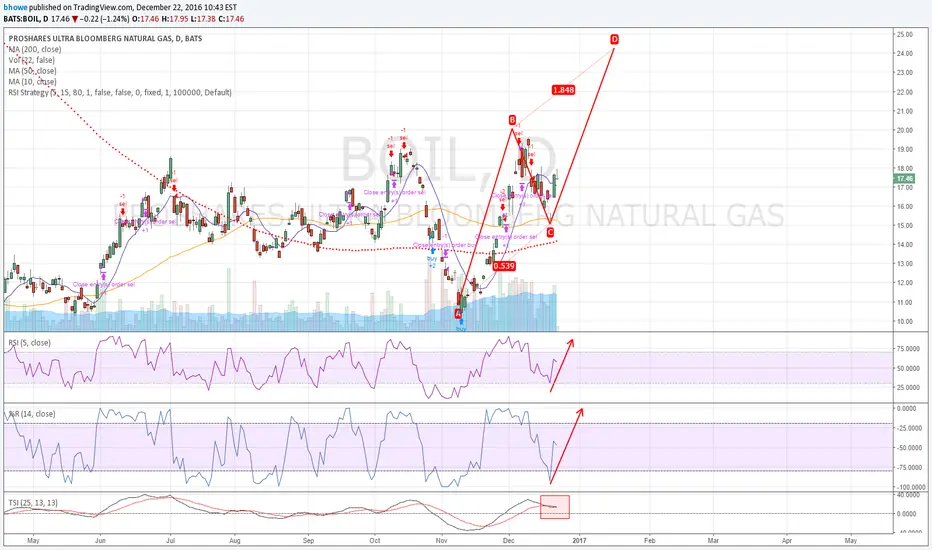Click 20.00 on the price scale
The image size is (932, 550).
[x=905, y=130]
